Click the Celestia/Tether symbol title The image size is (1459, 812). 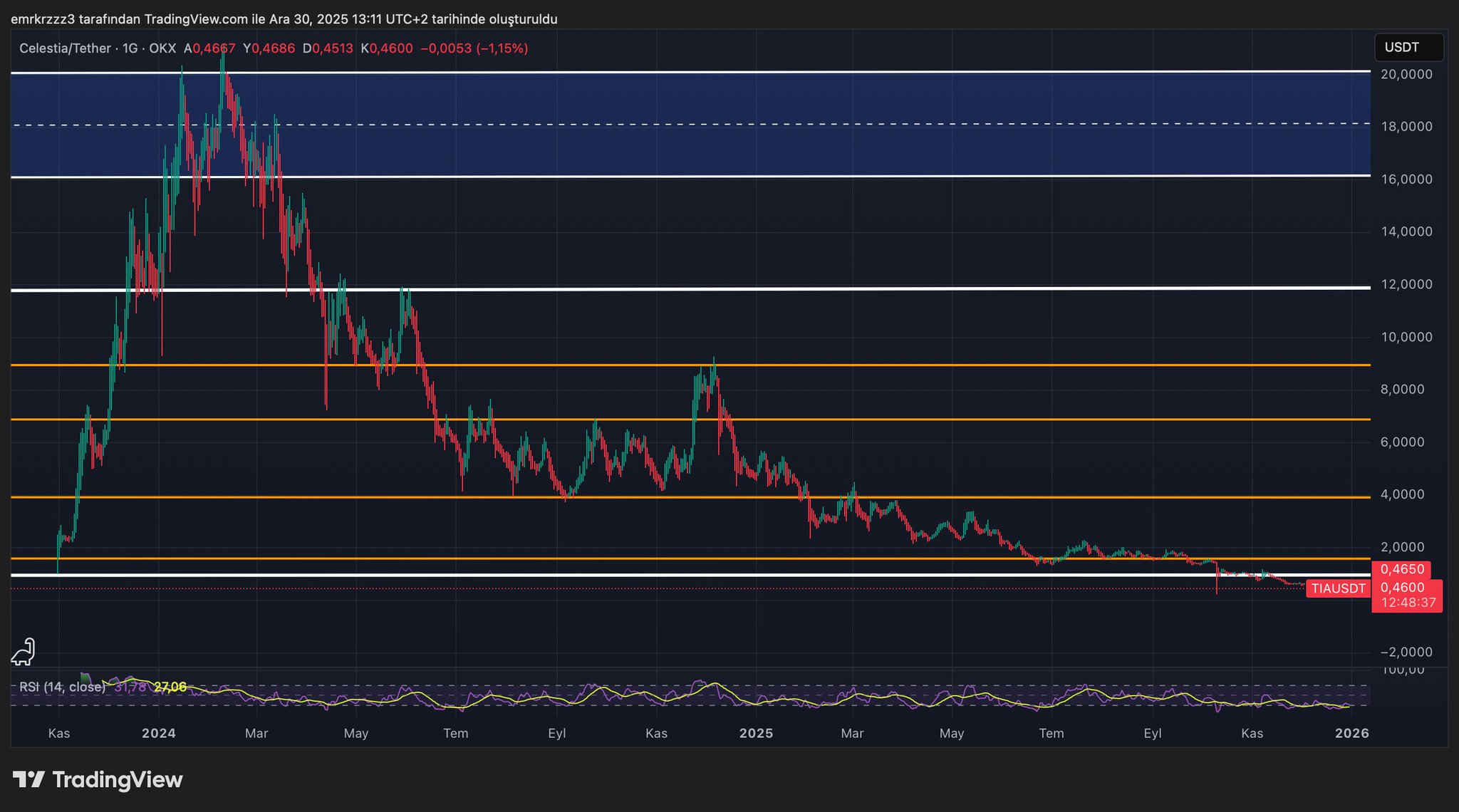[65, 48]
